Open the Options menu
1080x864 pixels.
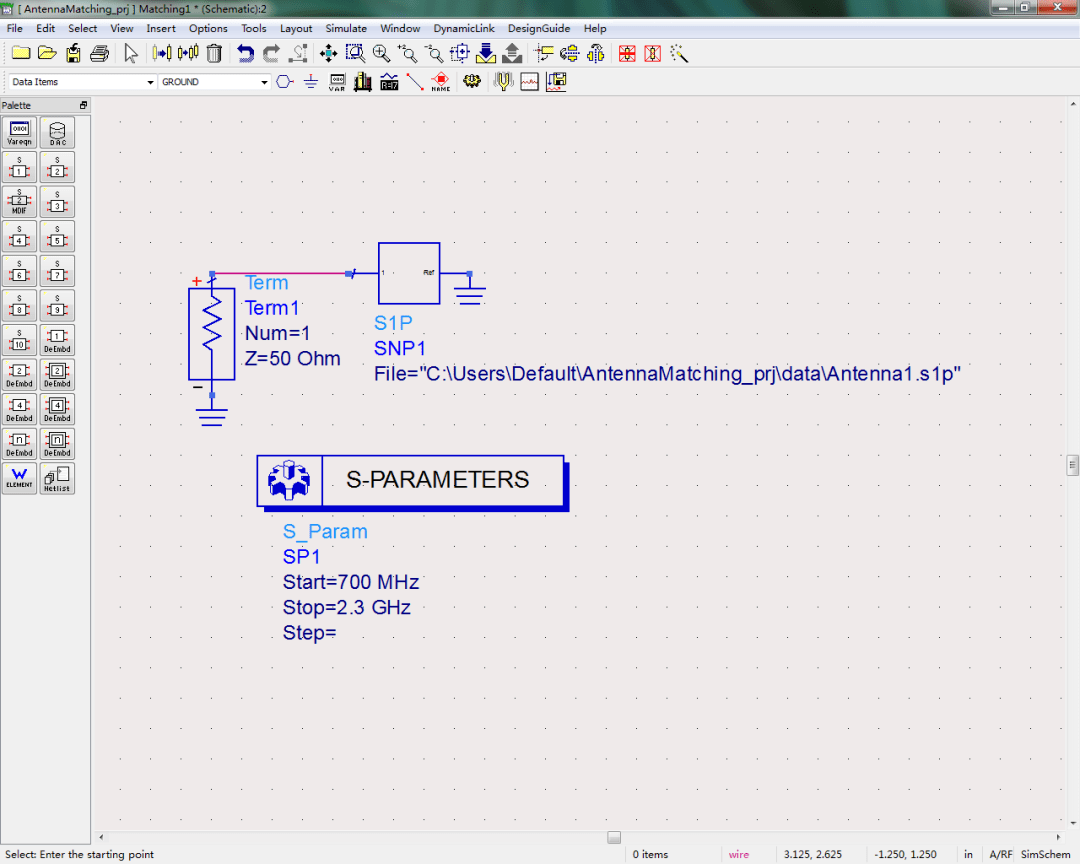pos(208,28)
